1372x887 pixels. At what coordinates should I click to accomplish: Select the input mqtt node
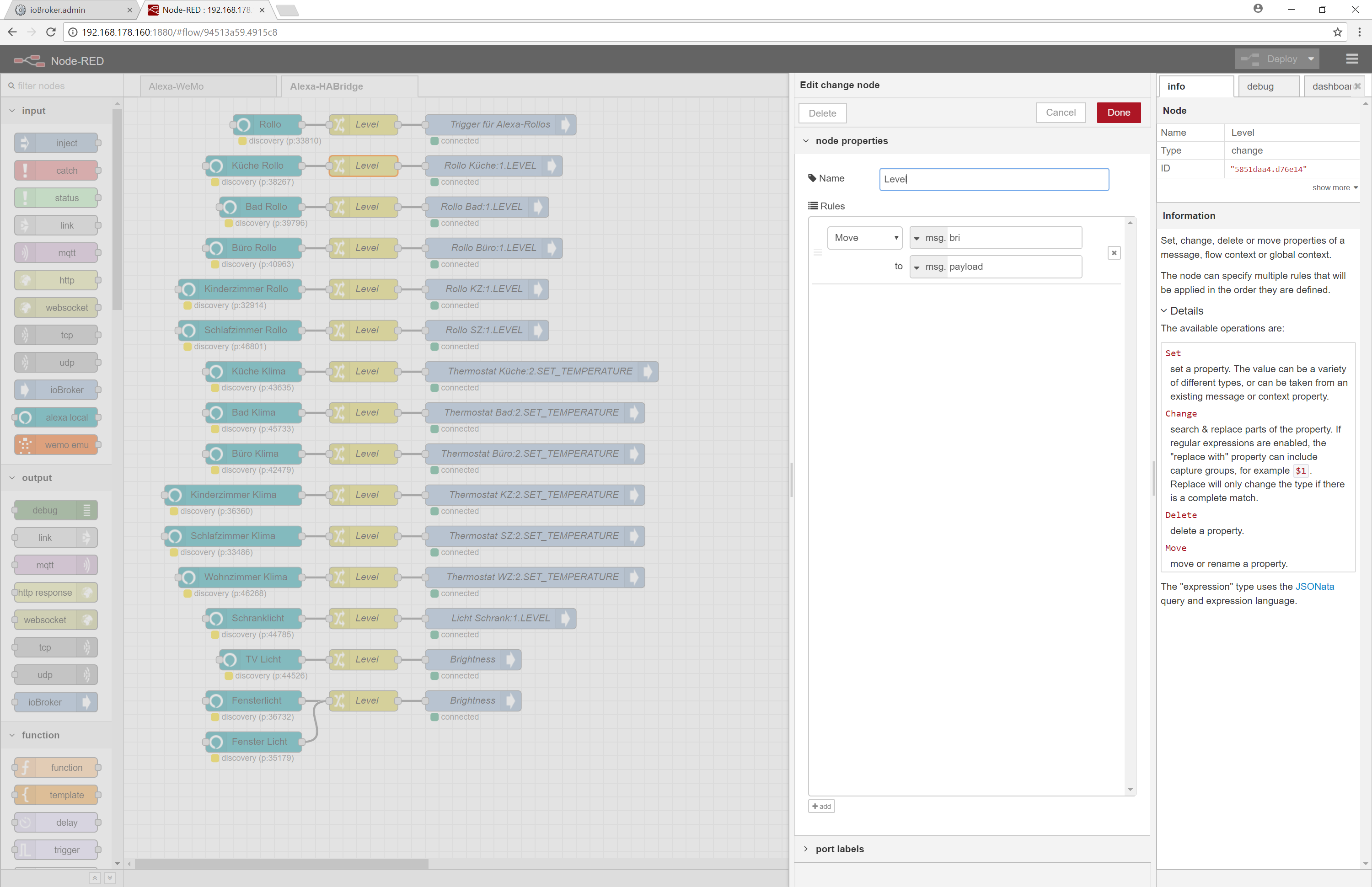(x=56, y=253)
